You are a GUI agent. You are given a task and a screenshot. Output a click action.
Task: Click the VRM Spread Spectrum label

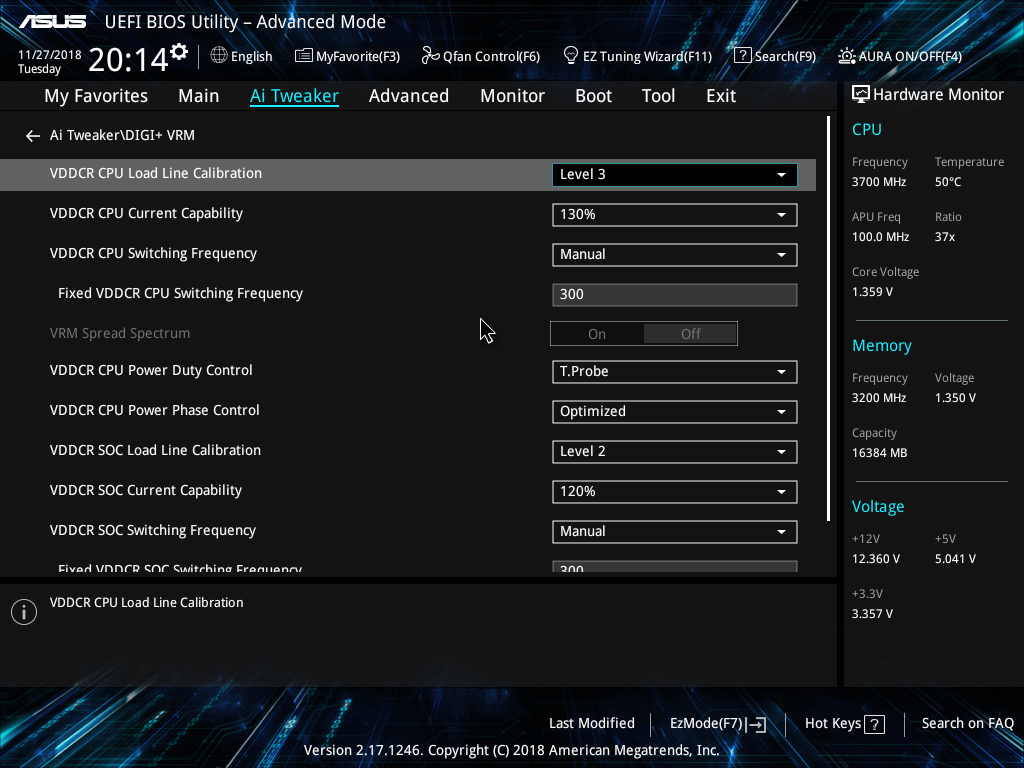(120, 334)
